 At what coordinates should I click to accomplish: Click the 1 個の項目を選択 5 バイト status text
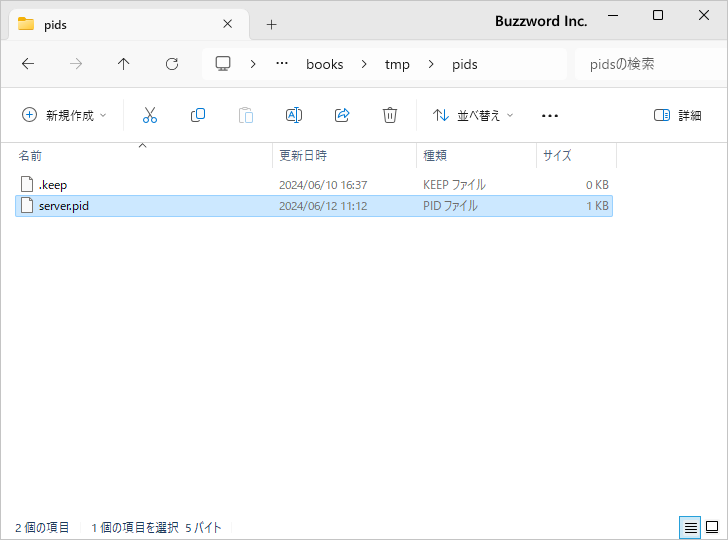point(156,527)
